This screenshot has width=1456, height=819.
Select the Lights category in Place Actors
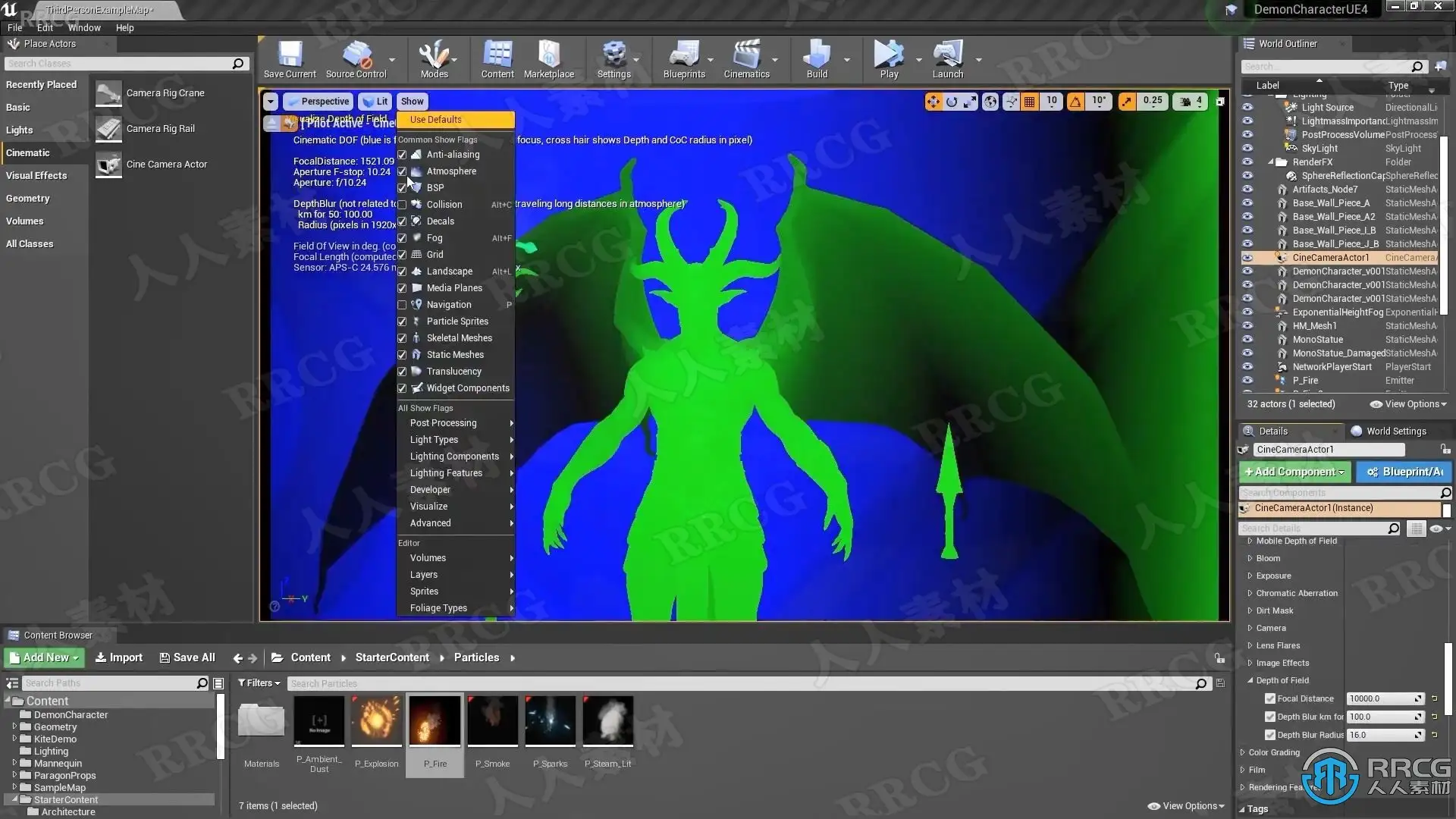pyautogui.click(x=20, y=130)
